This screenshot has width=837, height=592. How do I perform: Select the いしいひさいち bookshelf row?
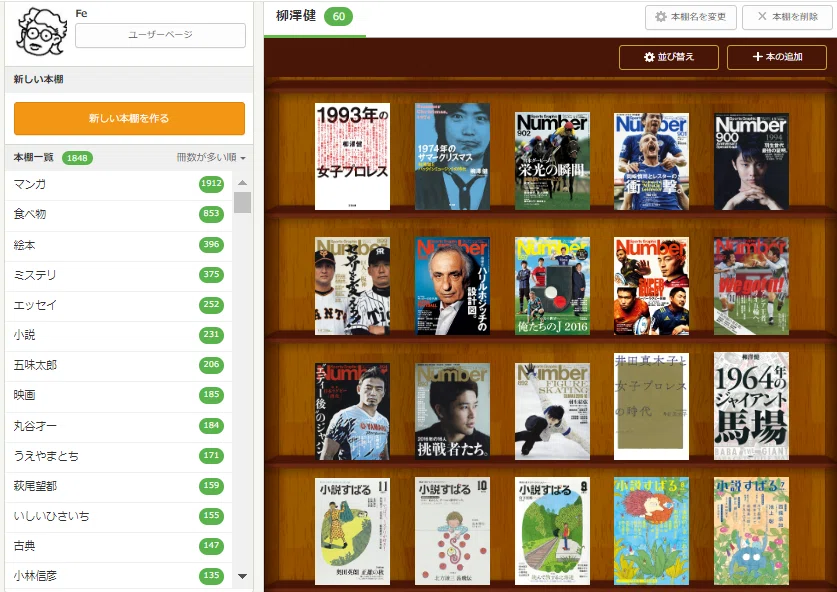(119, 516)
